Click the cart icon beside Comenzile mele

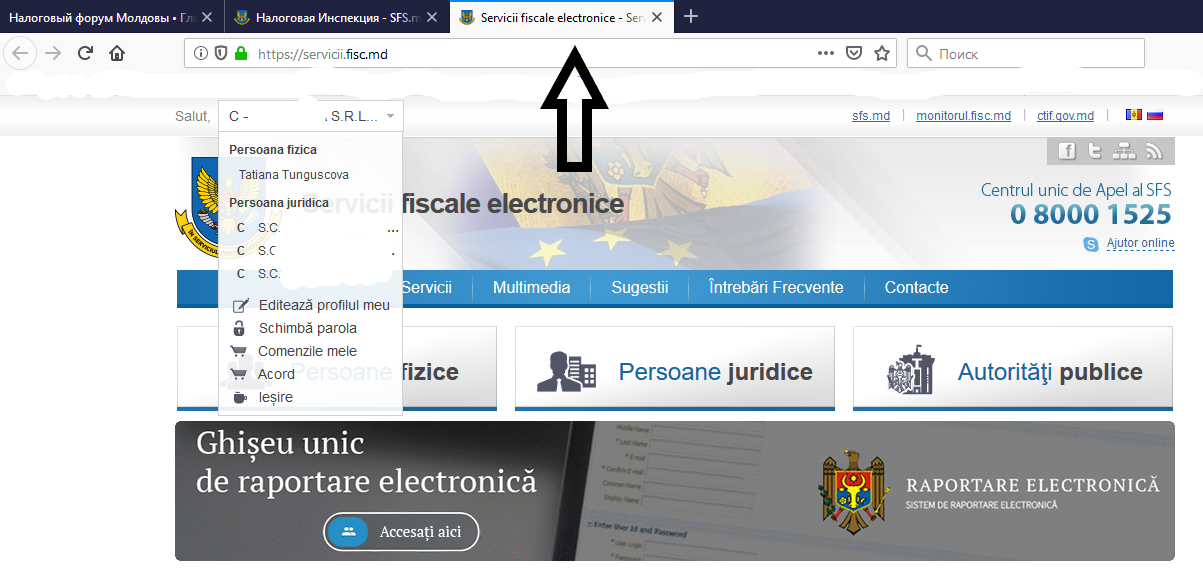coord(239,351)
